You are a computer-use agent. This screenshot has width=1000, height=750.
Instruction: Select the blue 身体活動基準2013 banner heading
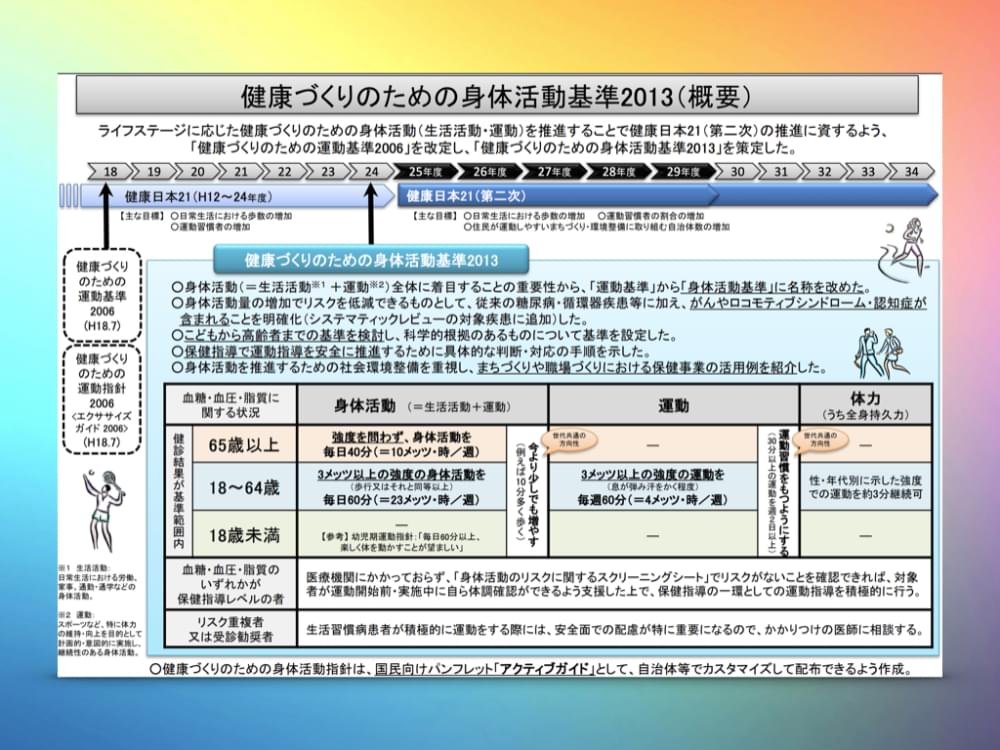371,260
